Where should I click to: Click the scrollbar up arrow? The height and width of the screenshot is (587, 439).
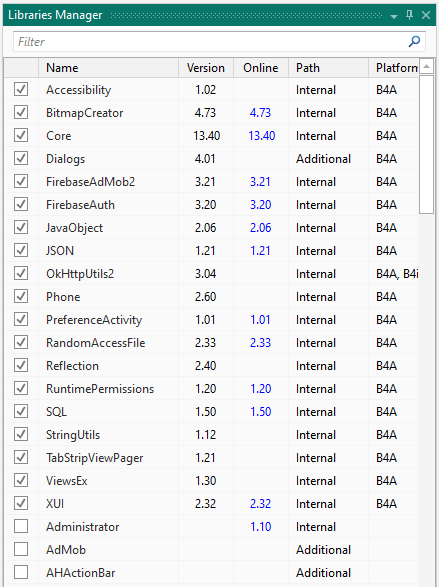coord(426,67)
